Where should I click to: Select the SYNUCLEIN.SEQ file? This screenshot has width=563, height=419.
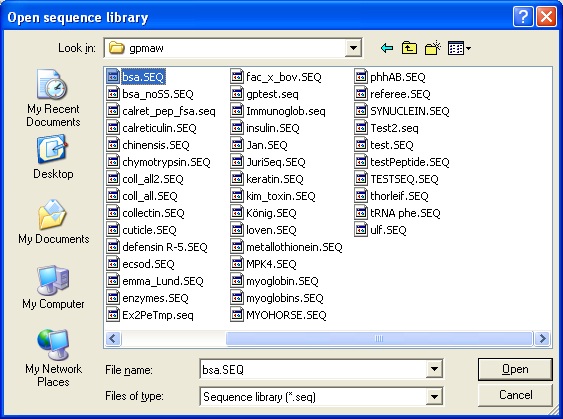tap(402, 111)
